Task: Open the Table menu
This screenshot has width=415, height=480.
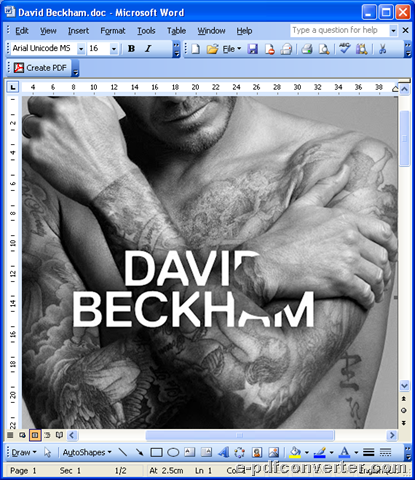Action: tap(176, 31)
